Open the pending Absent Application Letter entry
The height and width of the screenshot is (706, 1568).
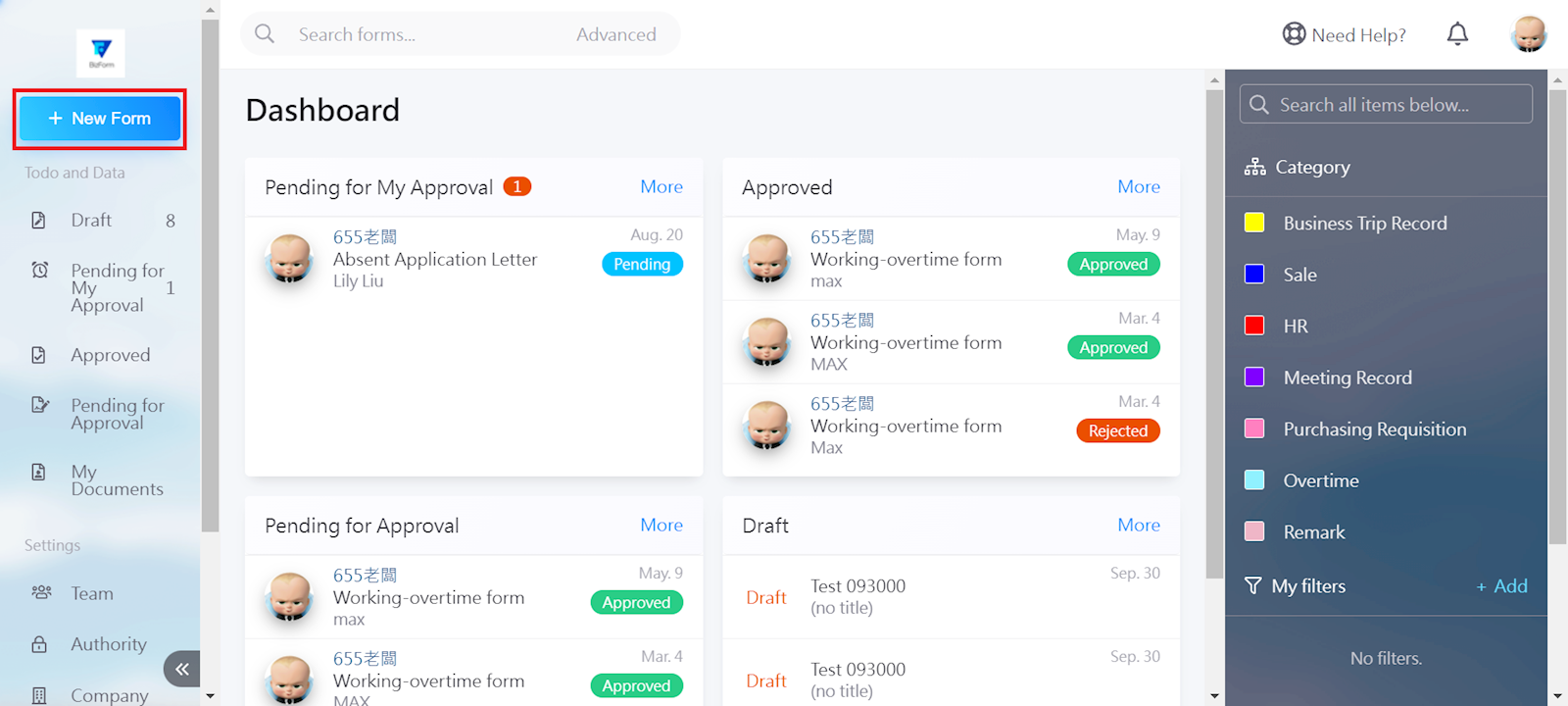point(435,260)
